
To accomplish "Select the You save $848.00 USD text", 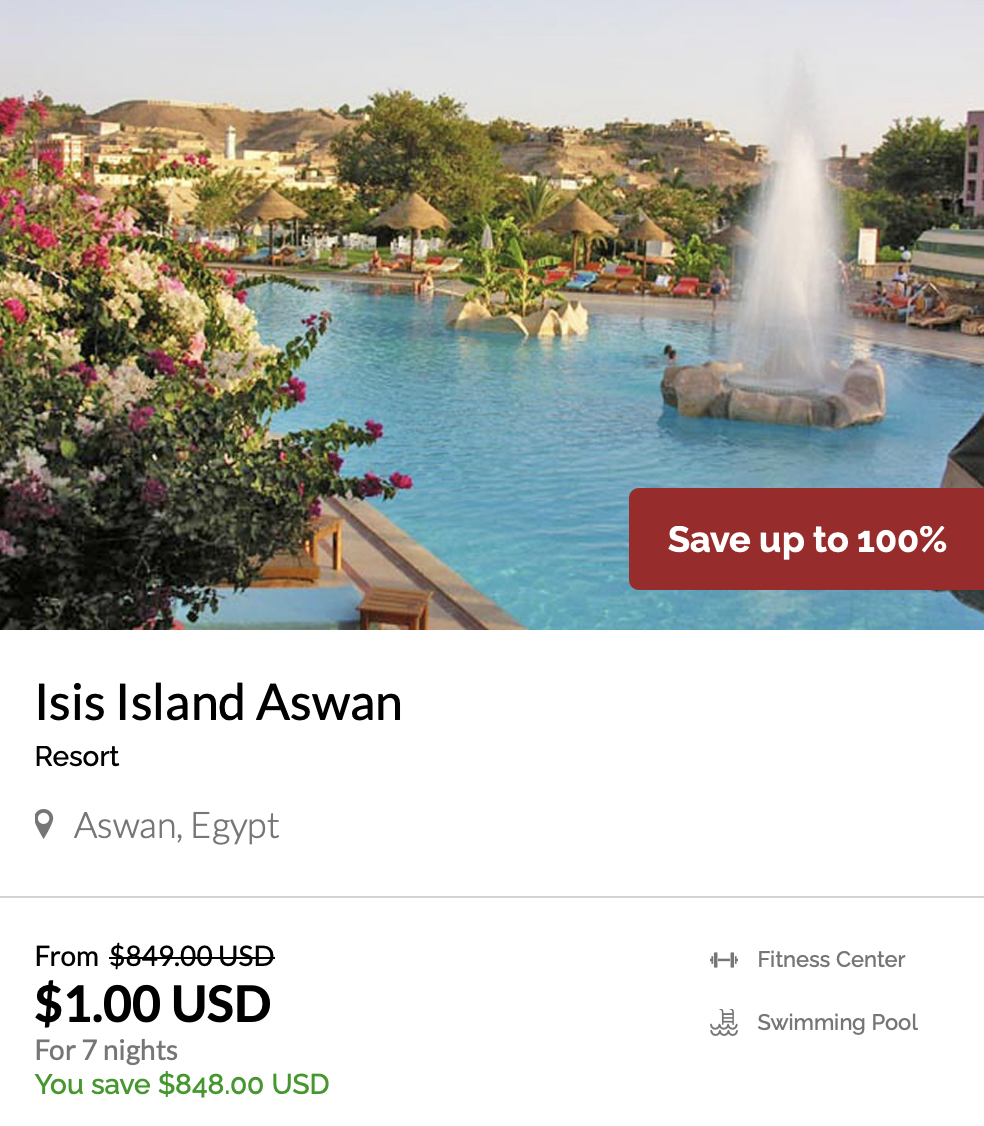I will pyautogui.click(x=181, y=1084).
